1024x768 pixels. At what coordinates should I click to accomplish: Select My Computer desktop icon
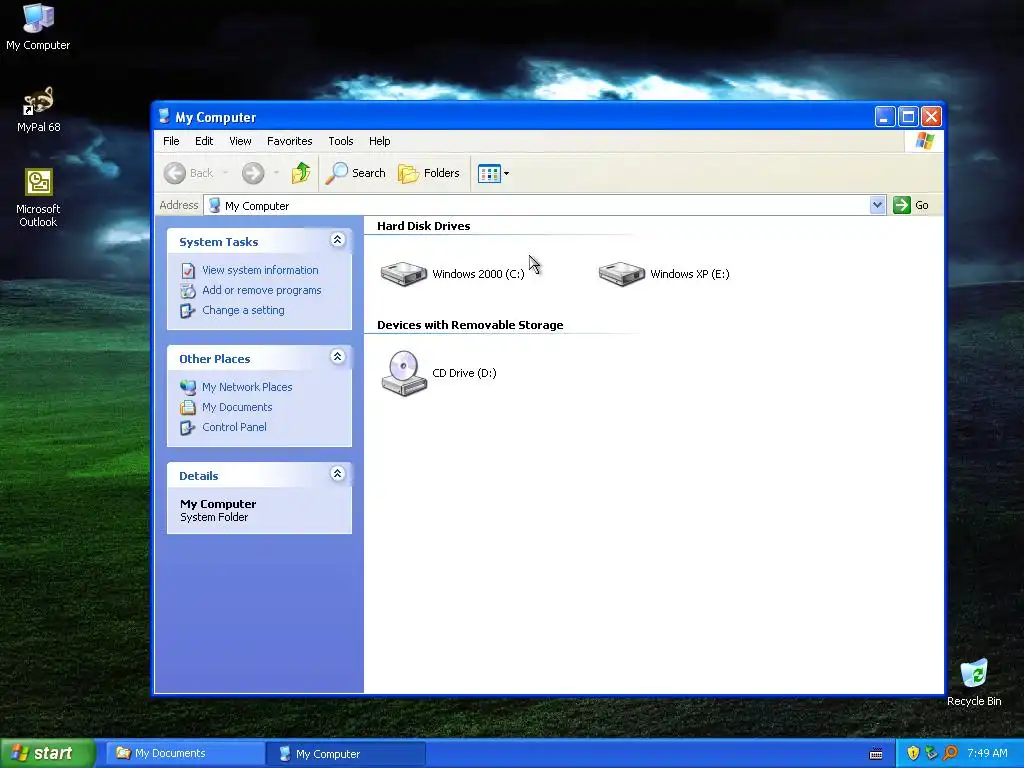(38, 27)
